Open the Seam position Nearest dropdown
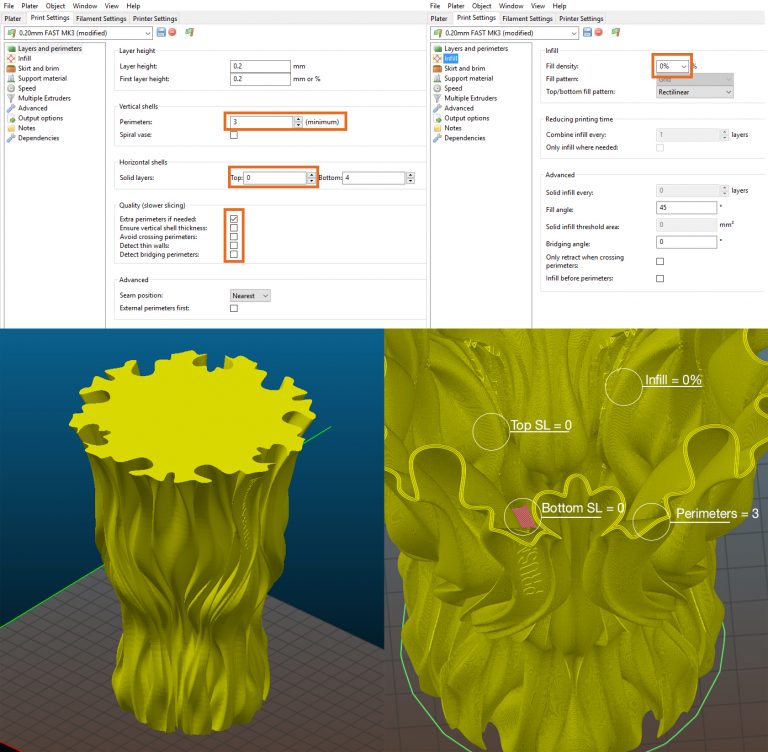Image resolution: width=768 pixels, height=752 pixels. [x=250, y=295]
